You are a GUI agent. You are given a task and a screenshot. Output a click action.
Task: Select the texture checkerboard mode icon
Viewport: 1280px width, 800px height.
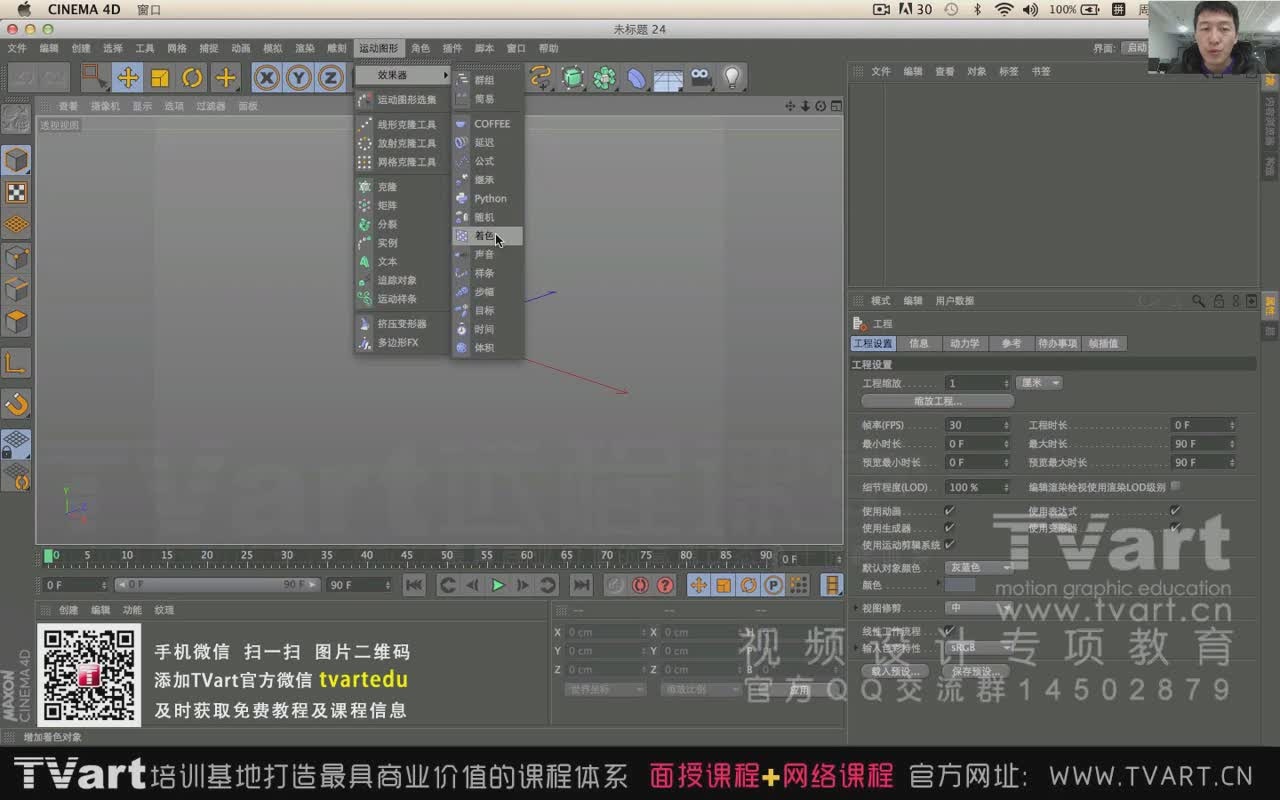(x=16, y=193)
